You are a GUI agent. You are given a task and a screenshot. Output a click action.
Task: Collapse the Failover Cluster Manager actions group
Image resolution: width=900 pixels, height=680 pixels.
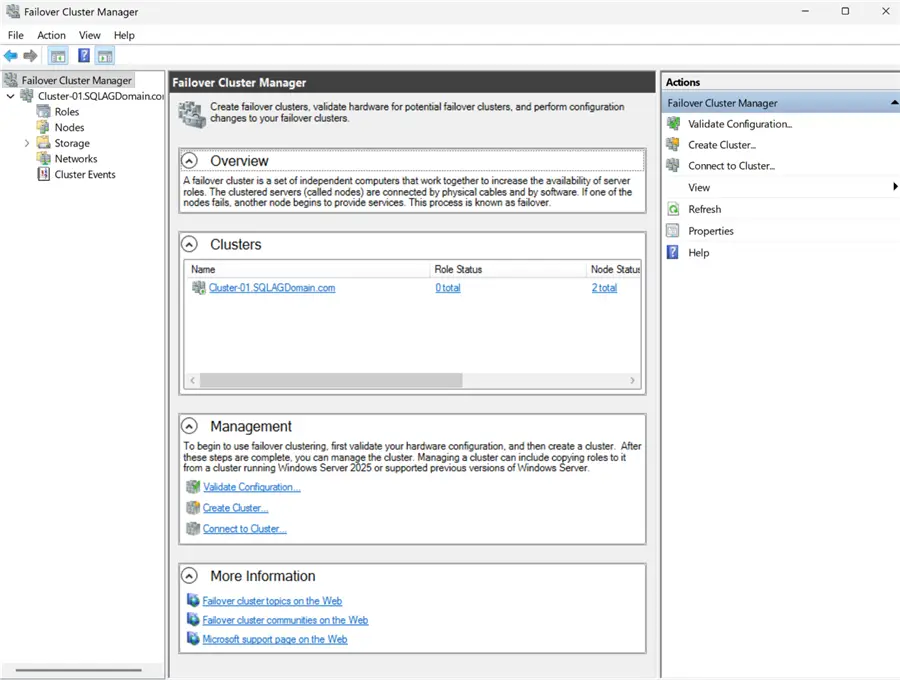[894, 103]
